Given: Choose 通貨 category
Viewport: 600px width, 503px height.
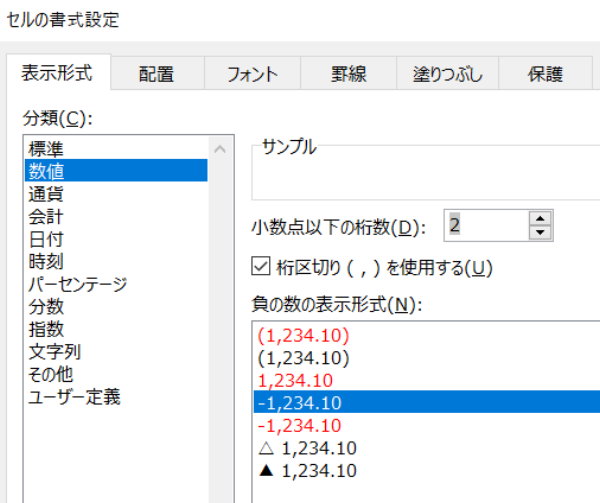Looking at the screenshot, I should tap(47, 193).
